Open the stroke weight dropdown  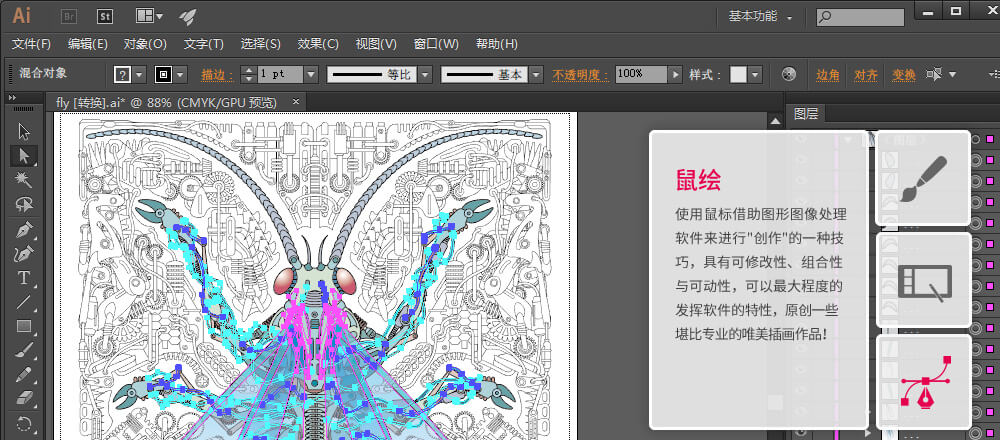coord(310,75)
